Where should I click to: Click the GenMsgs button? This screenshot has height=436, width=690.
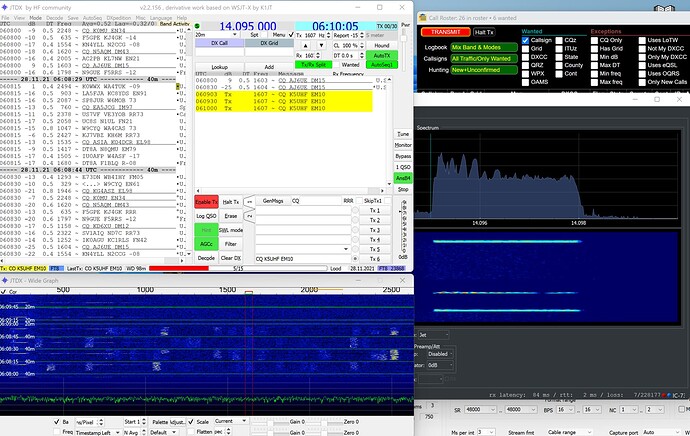[x=273, y=201]
